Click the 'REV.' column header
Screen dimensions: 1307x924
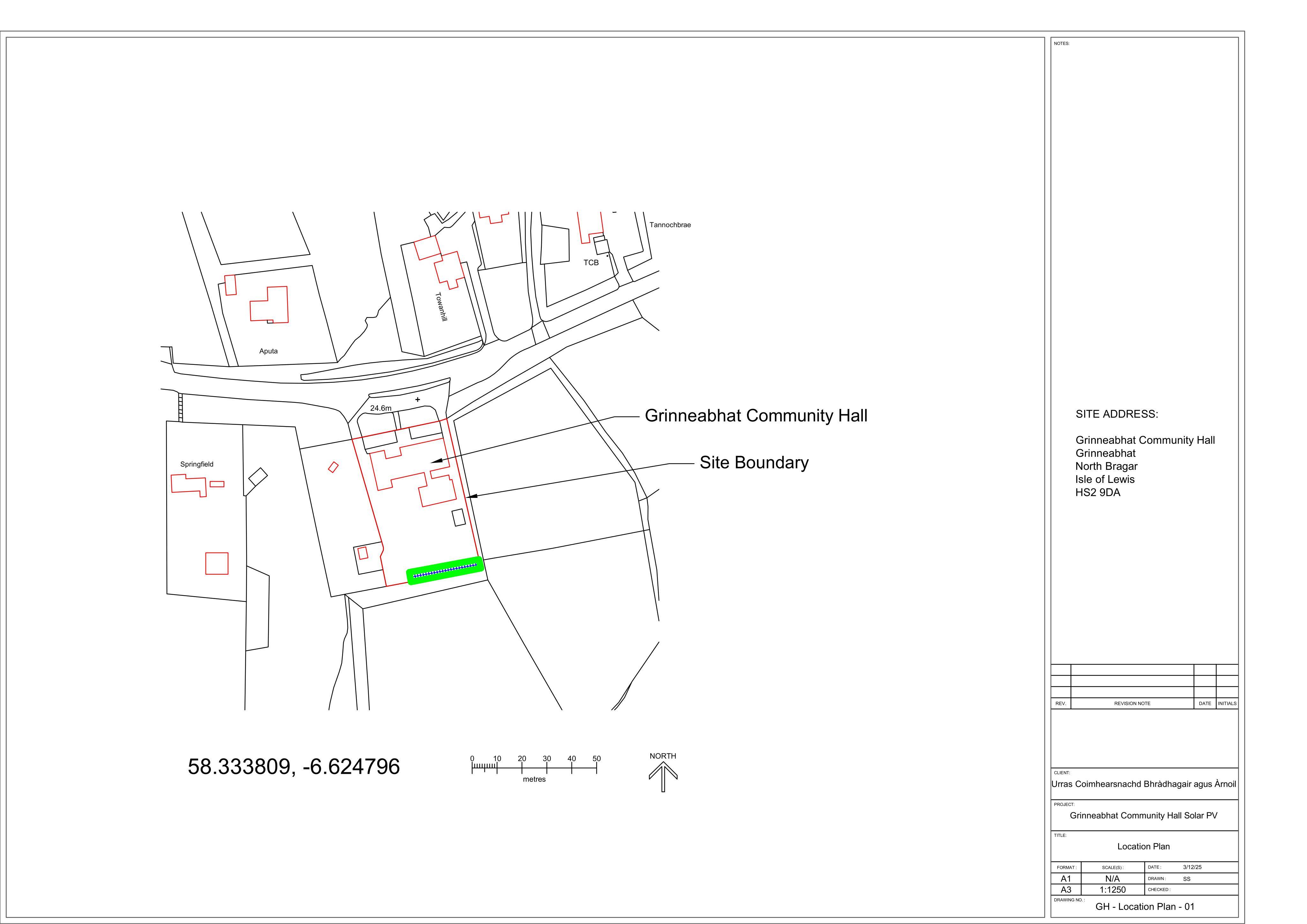point(1061,704)
